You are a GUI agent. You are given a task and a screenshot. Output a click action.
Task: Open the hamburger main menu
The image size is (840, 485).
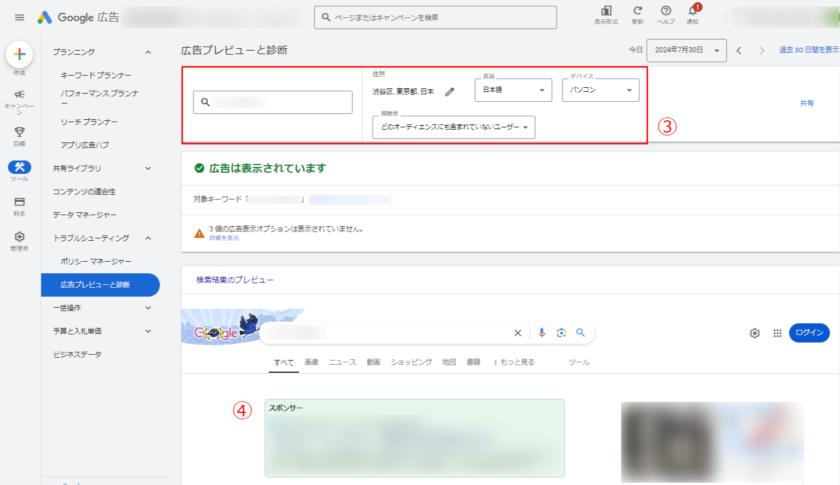click(19, 17)
